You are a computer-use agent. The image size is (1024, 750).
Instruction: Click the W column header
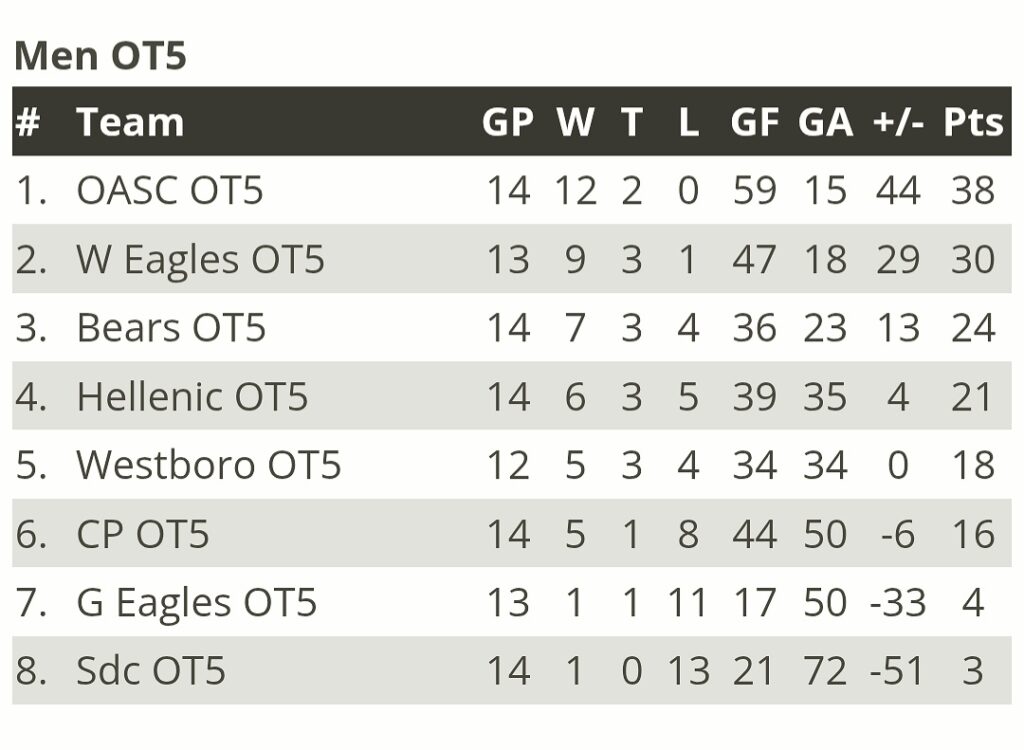(575, 122)
